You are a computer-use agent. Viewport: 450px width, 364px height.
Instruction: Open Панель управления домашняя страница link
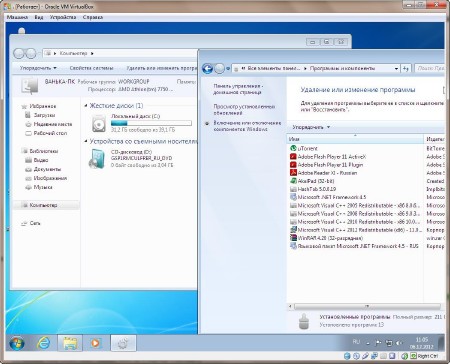[x=238, y=89]
